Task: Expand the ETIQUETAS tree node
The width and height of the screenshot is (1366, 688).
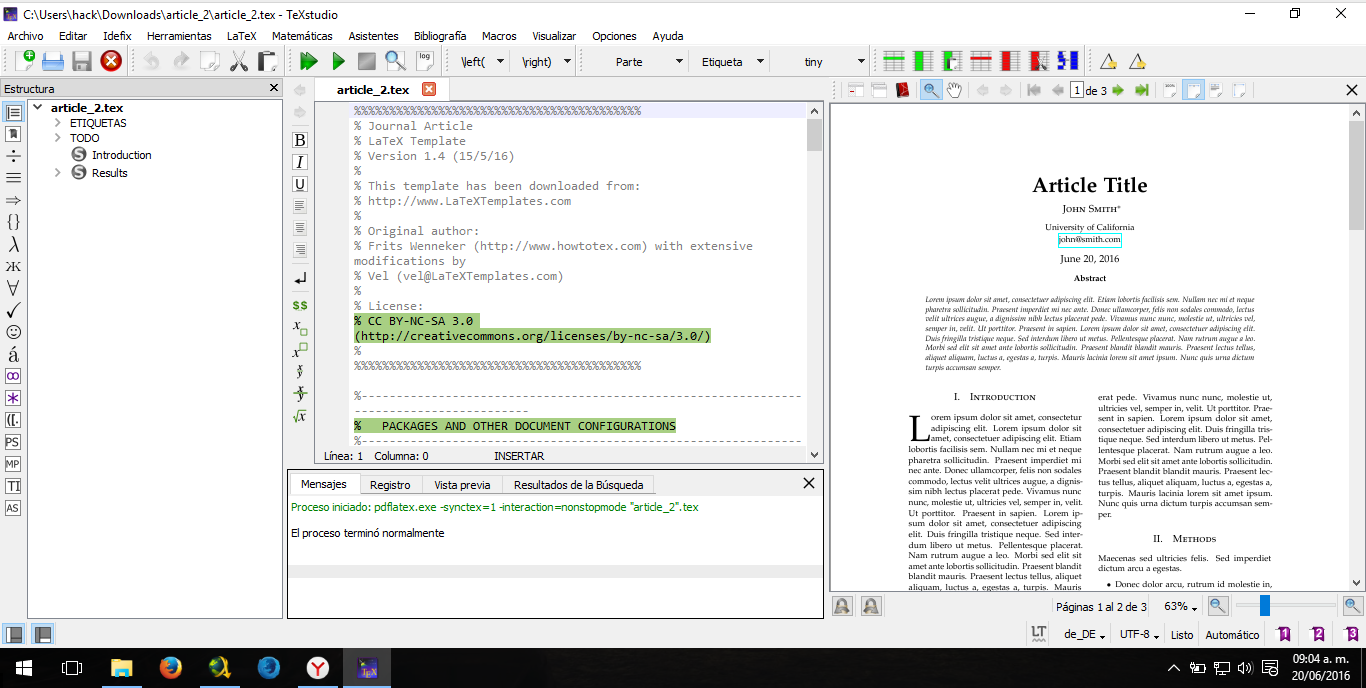Action: coord(58,123)
